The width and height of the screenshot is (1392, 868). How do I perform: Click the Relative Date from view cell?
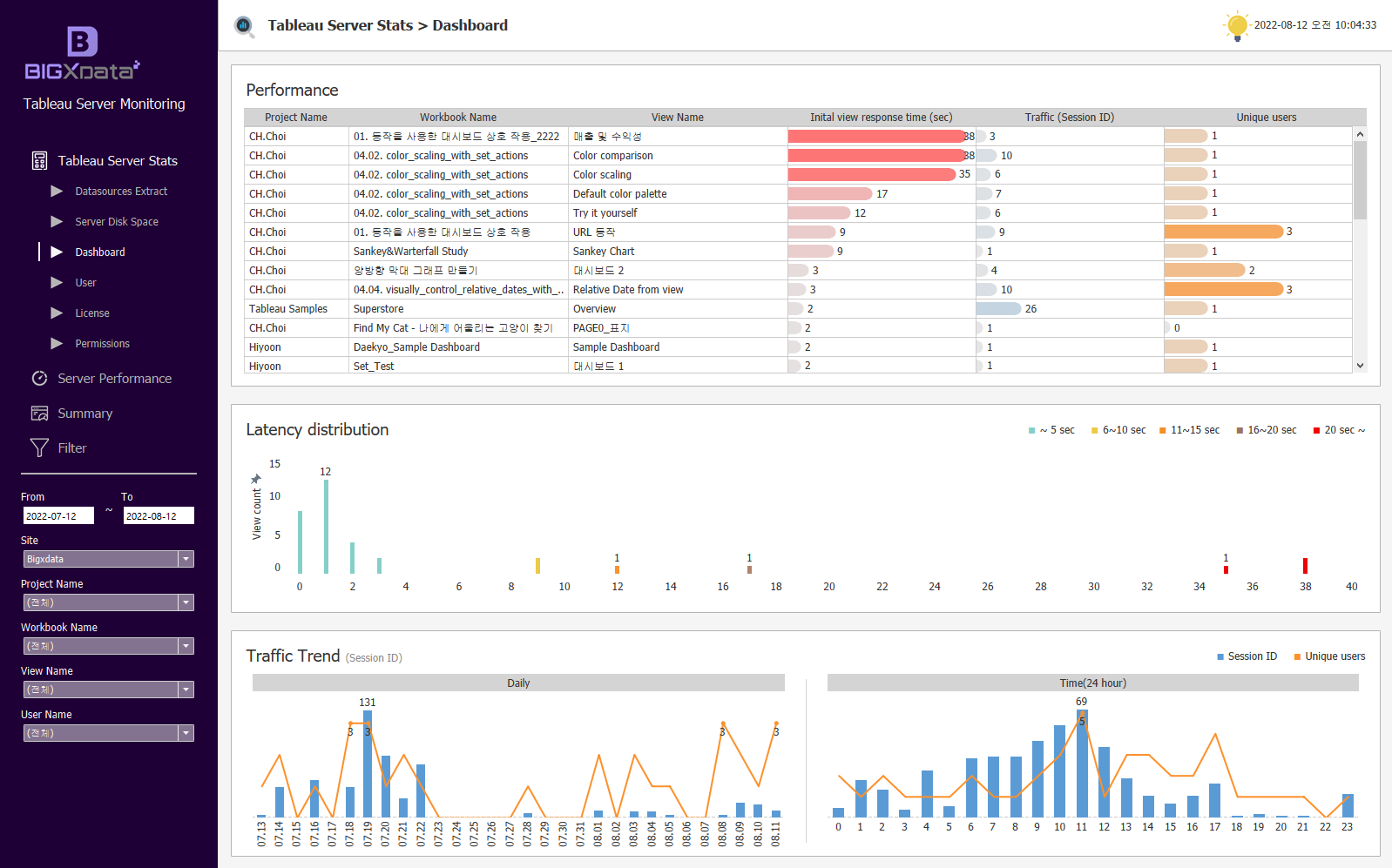[679, 290]
